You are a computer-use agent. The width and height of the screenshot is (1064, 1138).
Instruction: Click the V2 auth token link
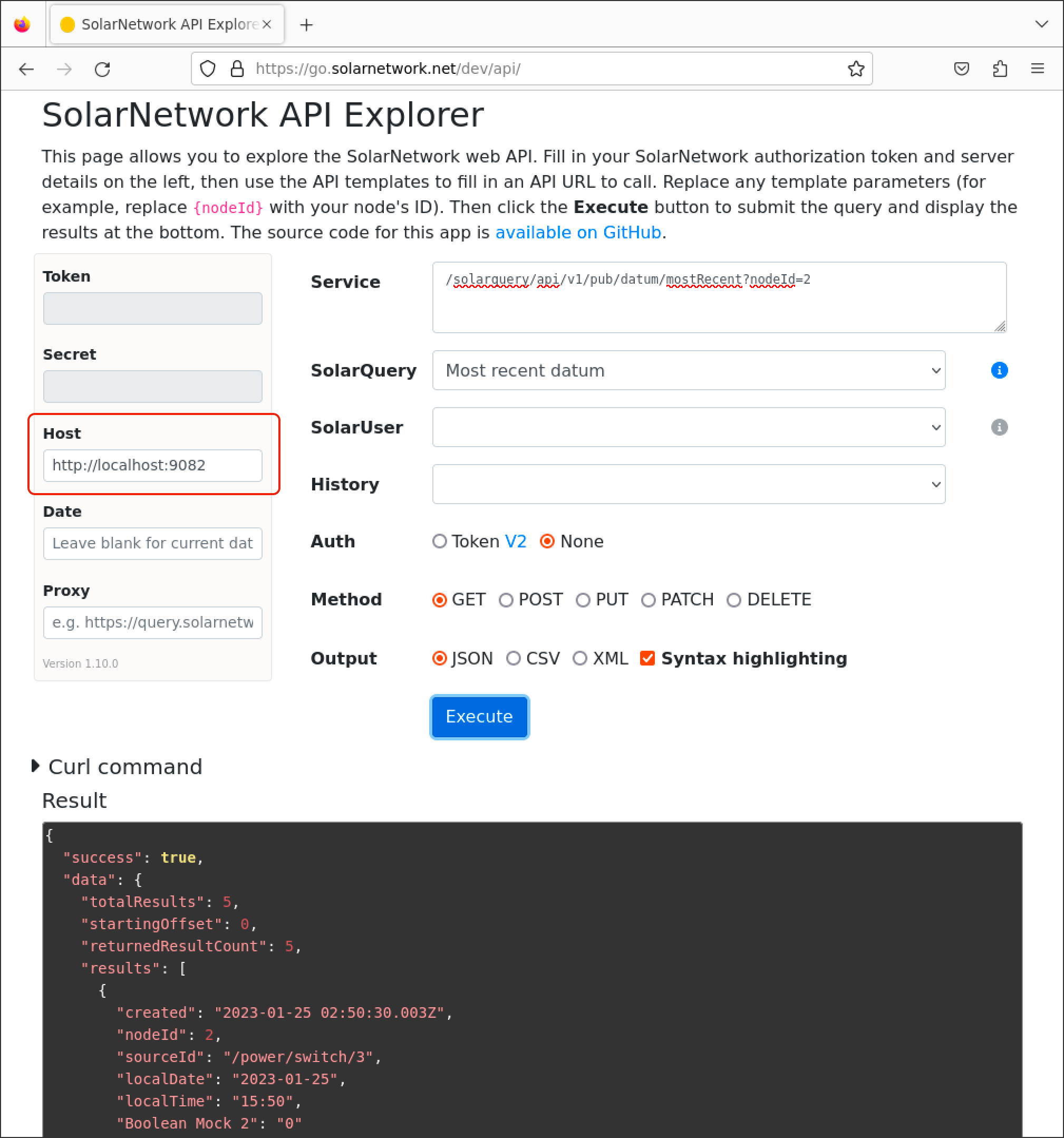[516, 541]
